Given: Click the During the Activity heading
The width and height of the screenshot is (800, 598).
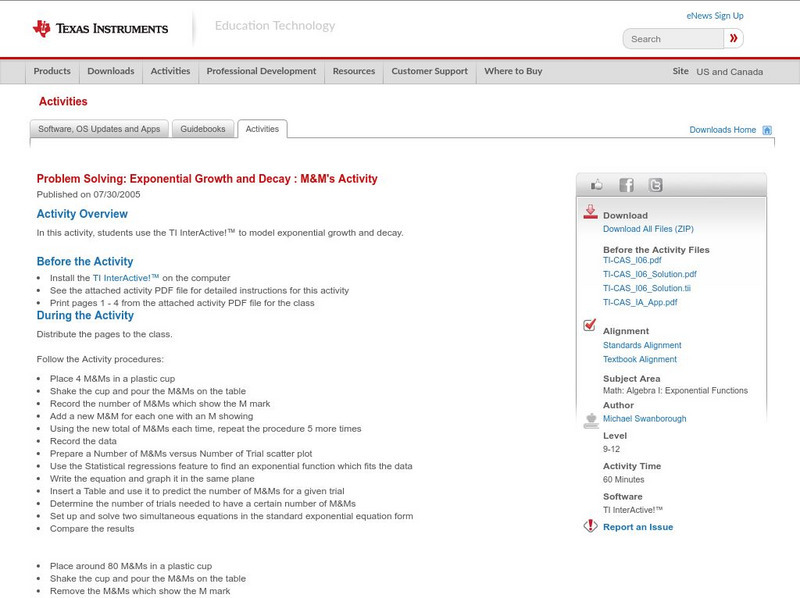Looking at the screenshot, I should pos(85,315).
